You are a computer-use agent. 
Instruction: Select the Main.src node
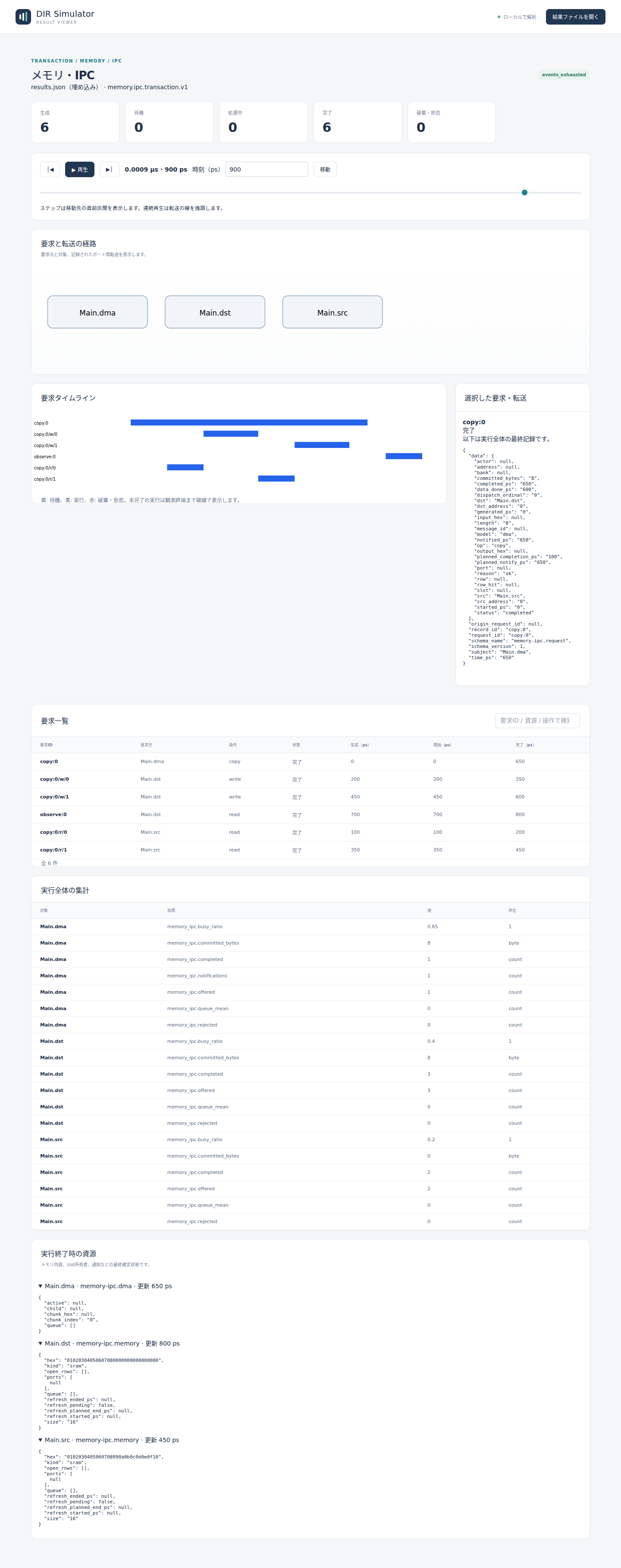pyautogui.click(x=332, y=312)
